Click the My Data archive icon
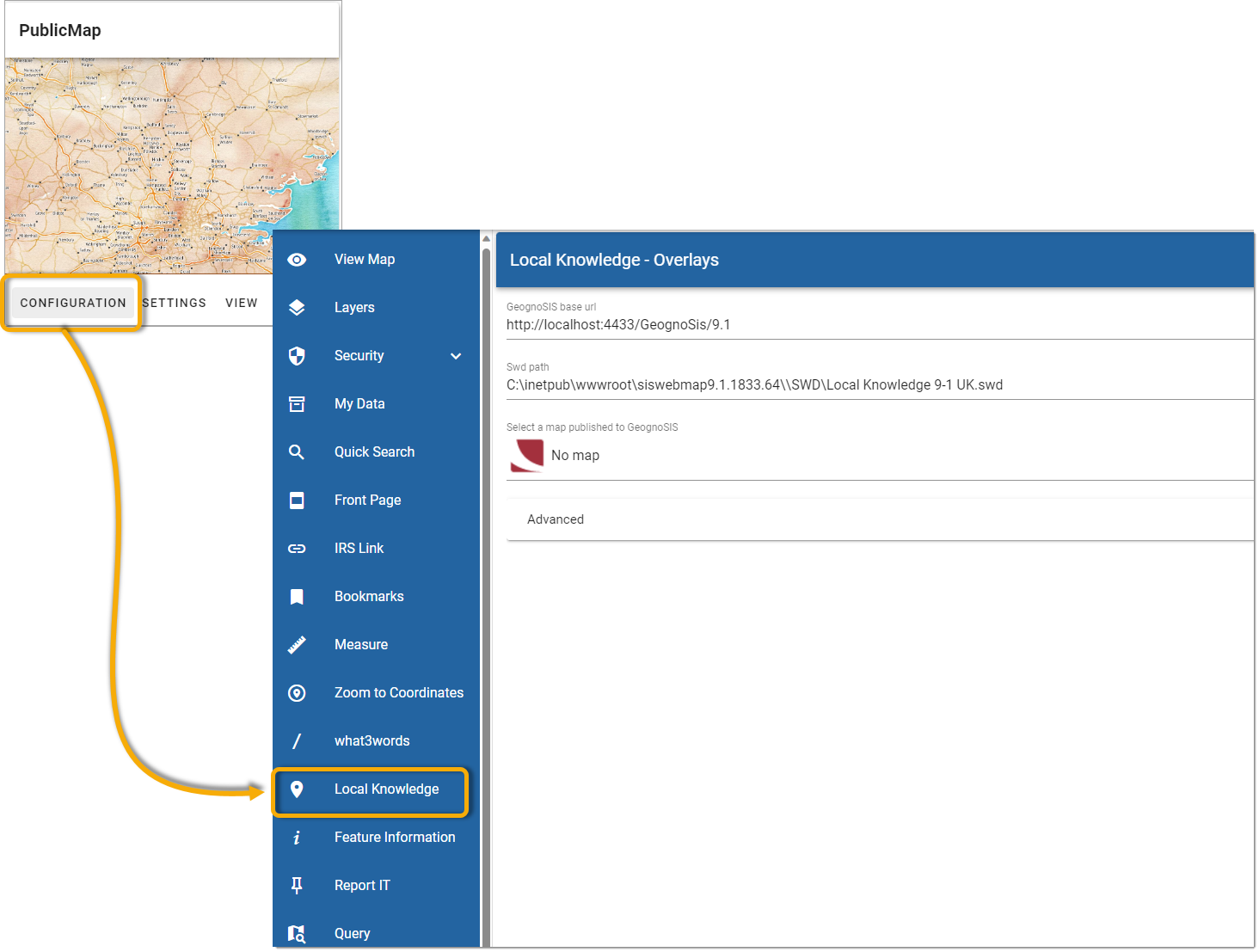The width and height of the screenshot is (1259, 952). [x=297, y=404]
